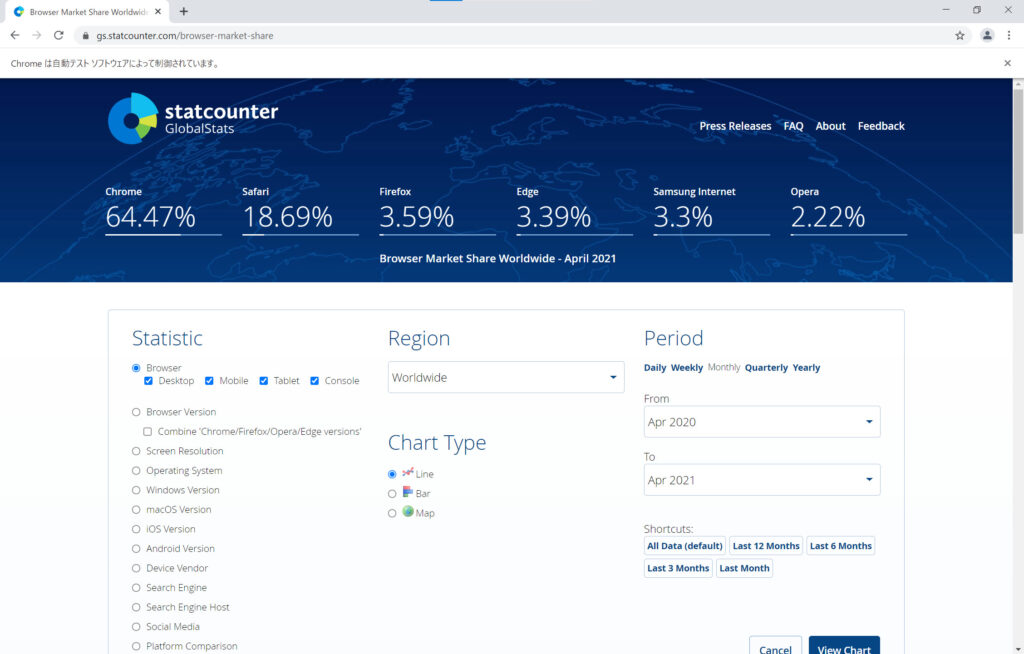
Task: Switch period to Monthly
Action: (724, 367)
